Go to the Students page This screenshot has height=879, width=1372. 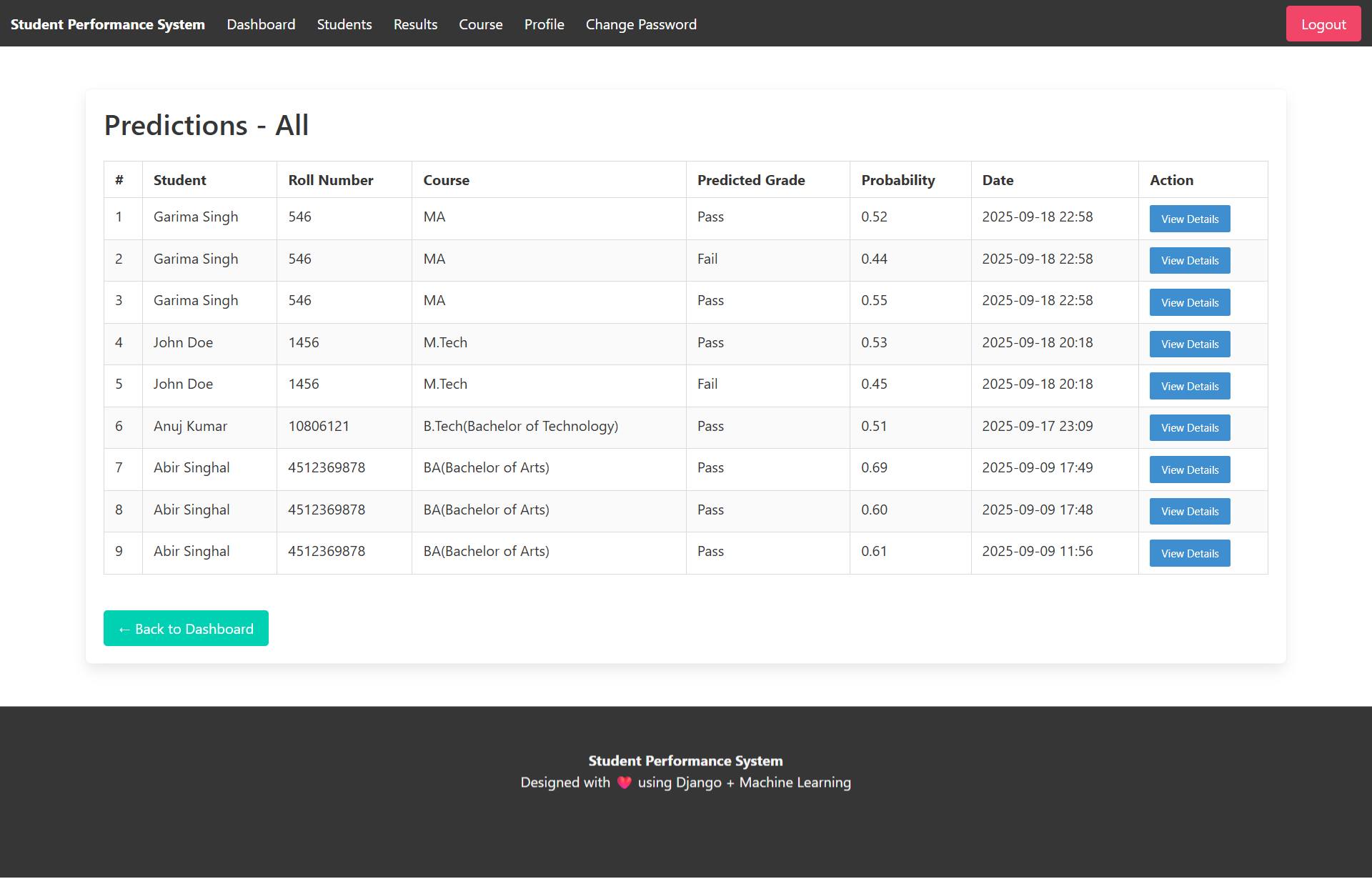point(344,24)
